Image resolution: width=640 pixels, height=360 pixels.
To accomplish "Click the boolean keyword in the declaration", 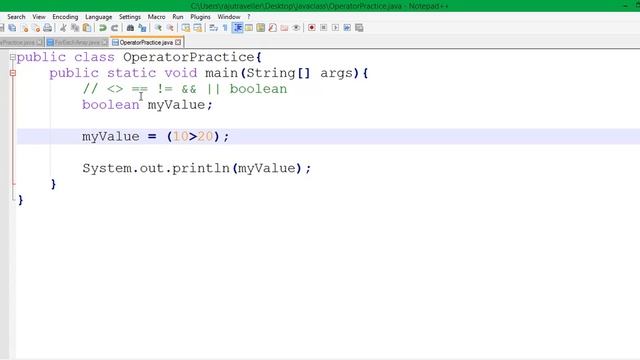I will point(111,105).
